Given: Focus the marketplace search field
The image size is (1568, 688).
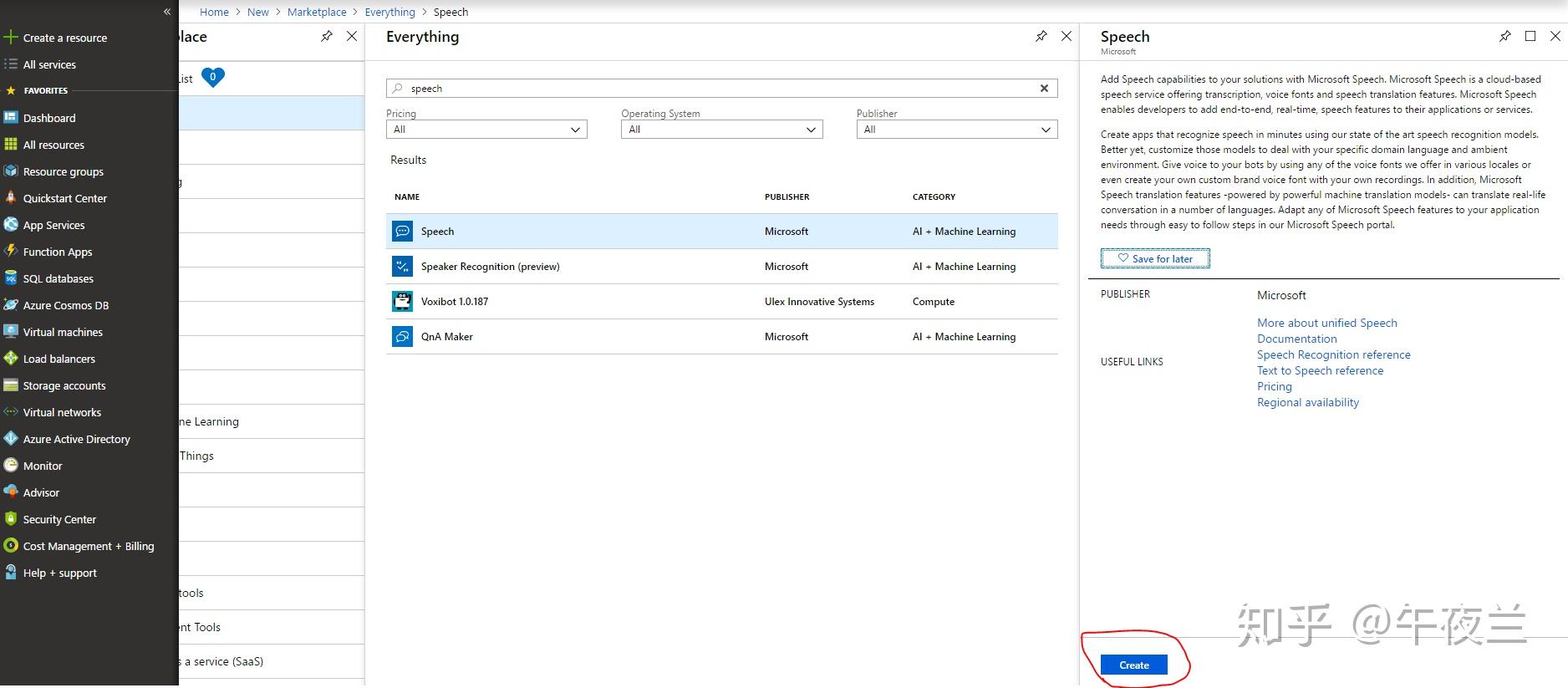Looking at the screenshot, I should point(719,89).
